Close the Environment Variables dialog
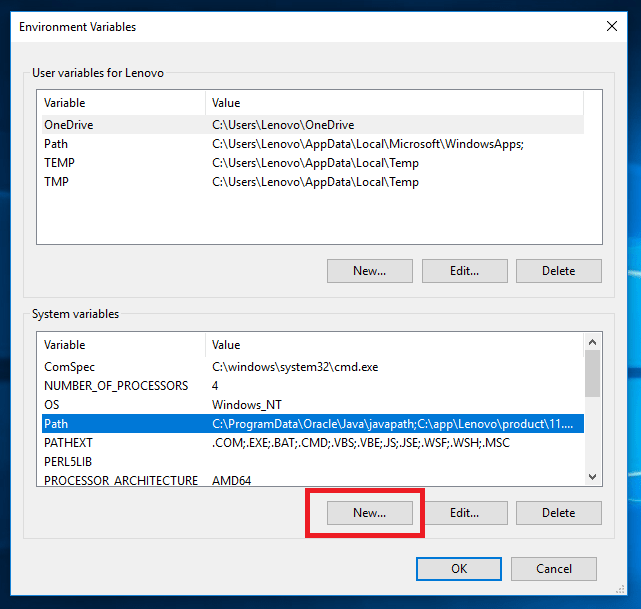 pos(611,26)
